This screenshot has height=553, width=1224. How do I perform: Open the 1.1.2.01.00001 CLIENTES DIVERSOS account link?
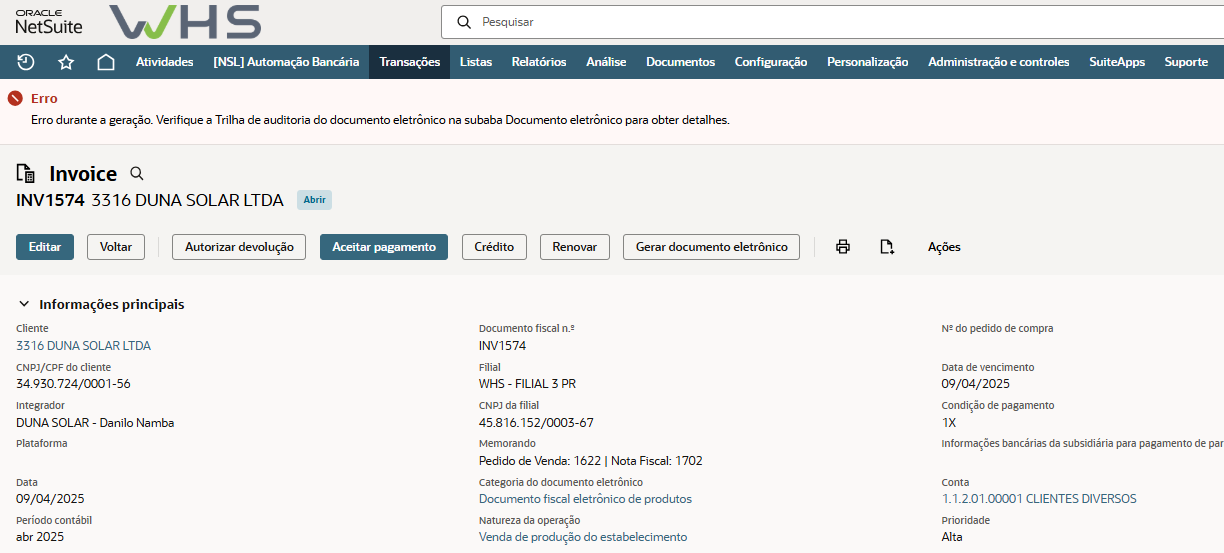(1038, 499)
